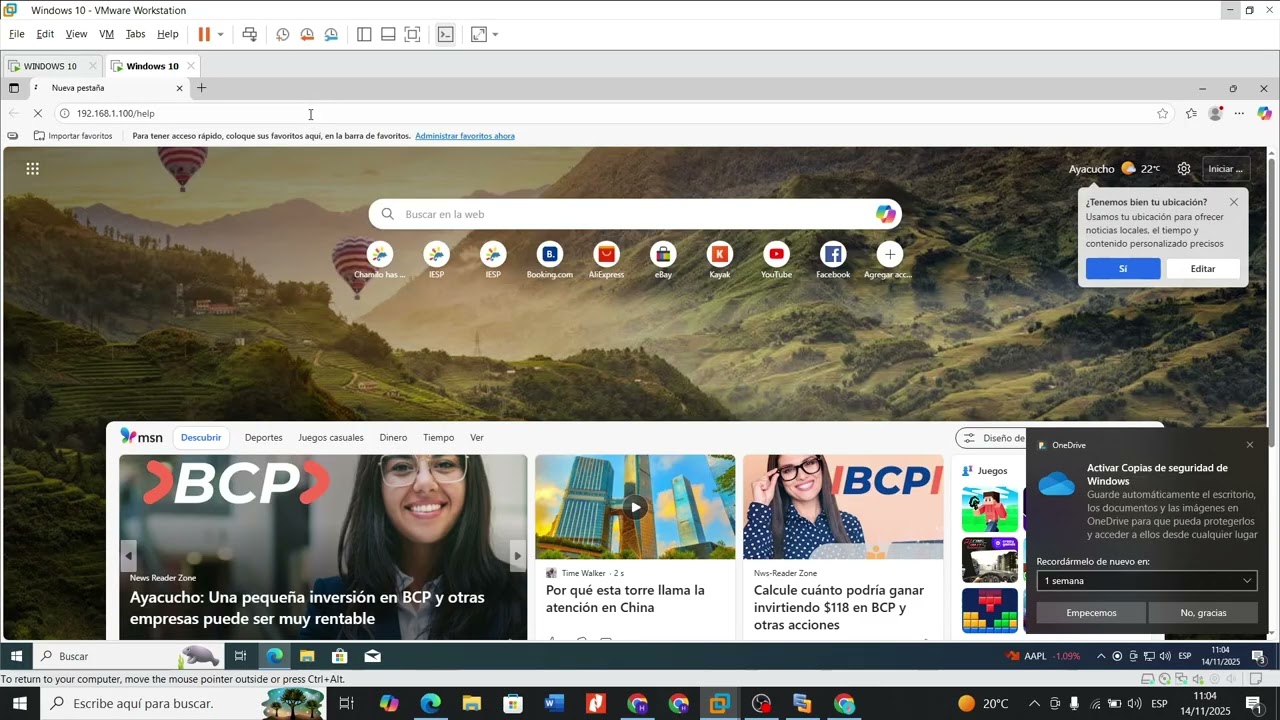Open the VM menu
The height and width of the screenshot is (720, 1280).
click(x=106, y=34)
